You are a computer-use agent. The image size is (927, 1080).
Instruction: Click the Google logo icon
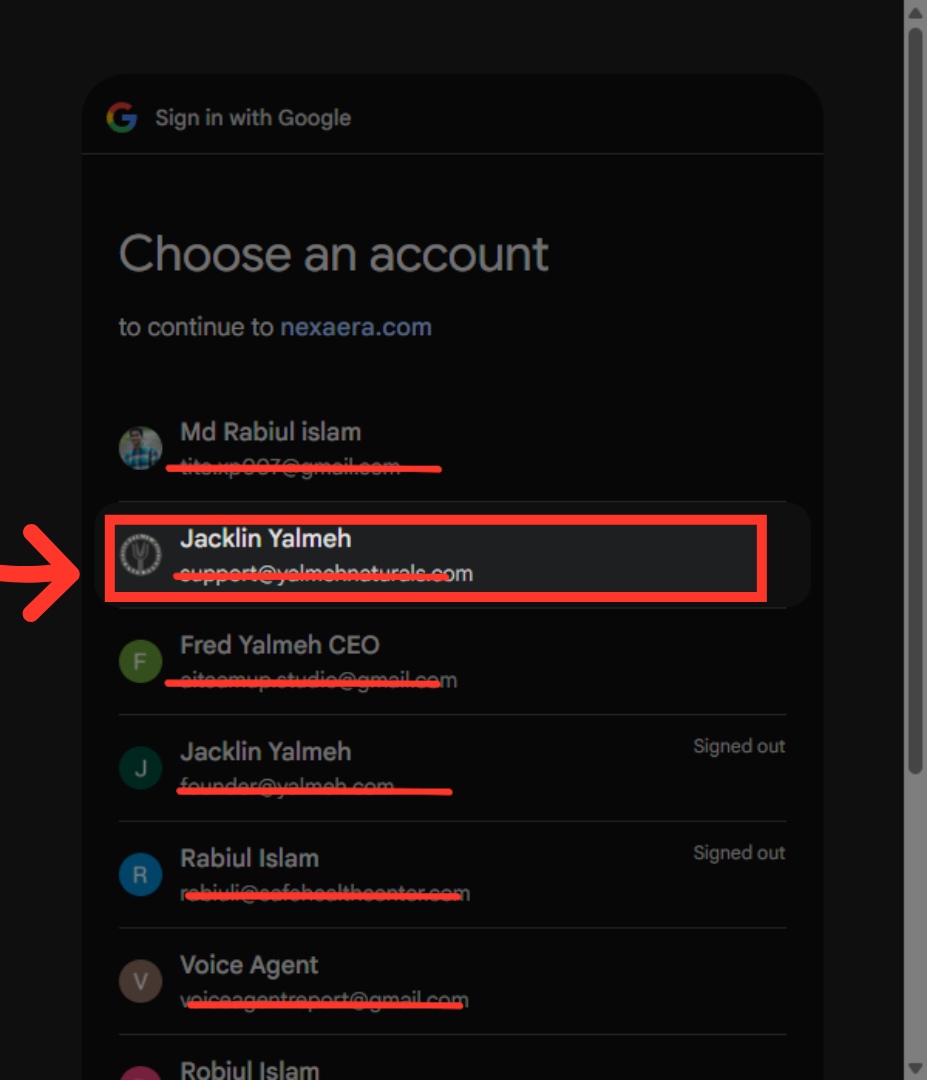pyautogui.click(x=122, y=118)
